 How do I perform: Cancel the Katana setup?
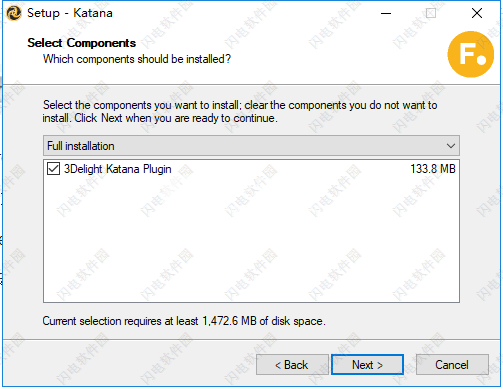coord(452,365)
